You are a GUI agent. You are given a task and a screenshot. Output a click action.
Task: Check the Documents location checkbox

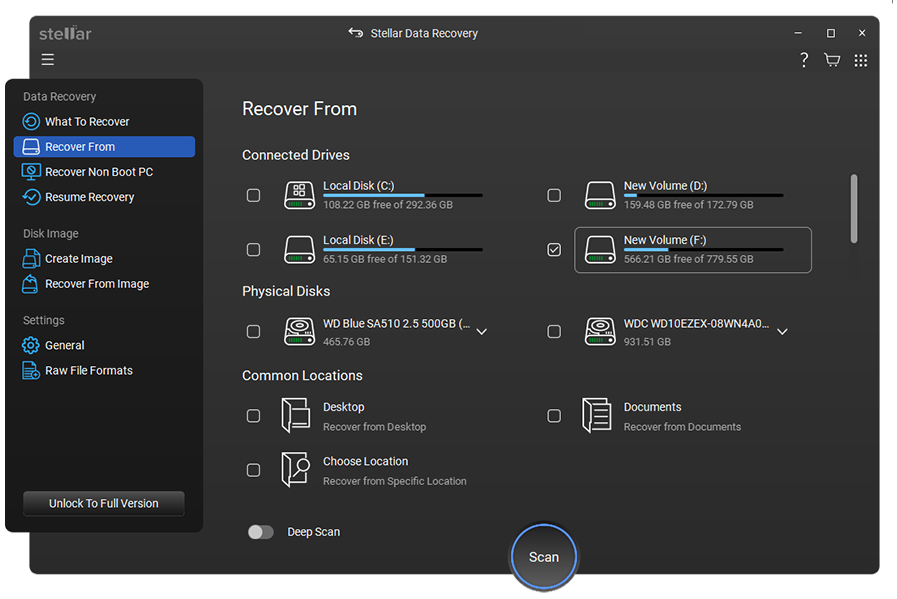(x=554, y=415)
